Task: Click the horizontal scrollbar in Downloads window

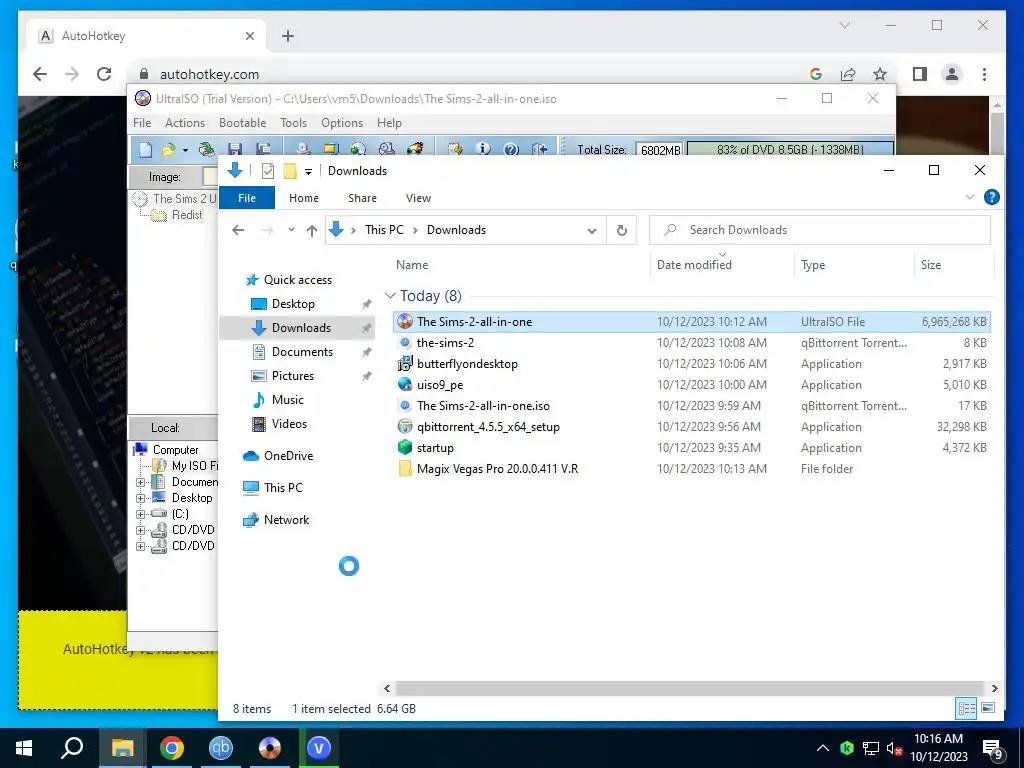Action: 689,688
